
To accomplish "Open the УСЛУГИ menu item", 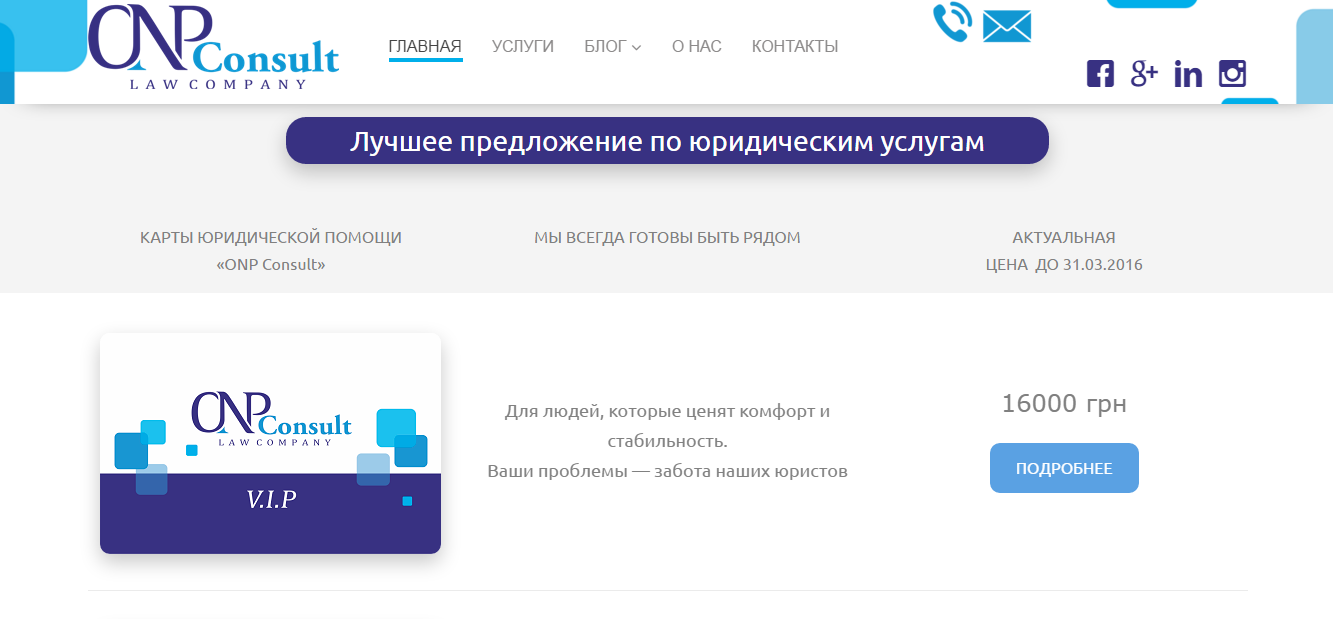I will [522, 45].
